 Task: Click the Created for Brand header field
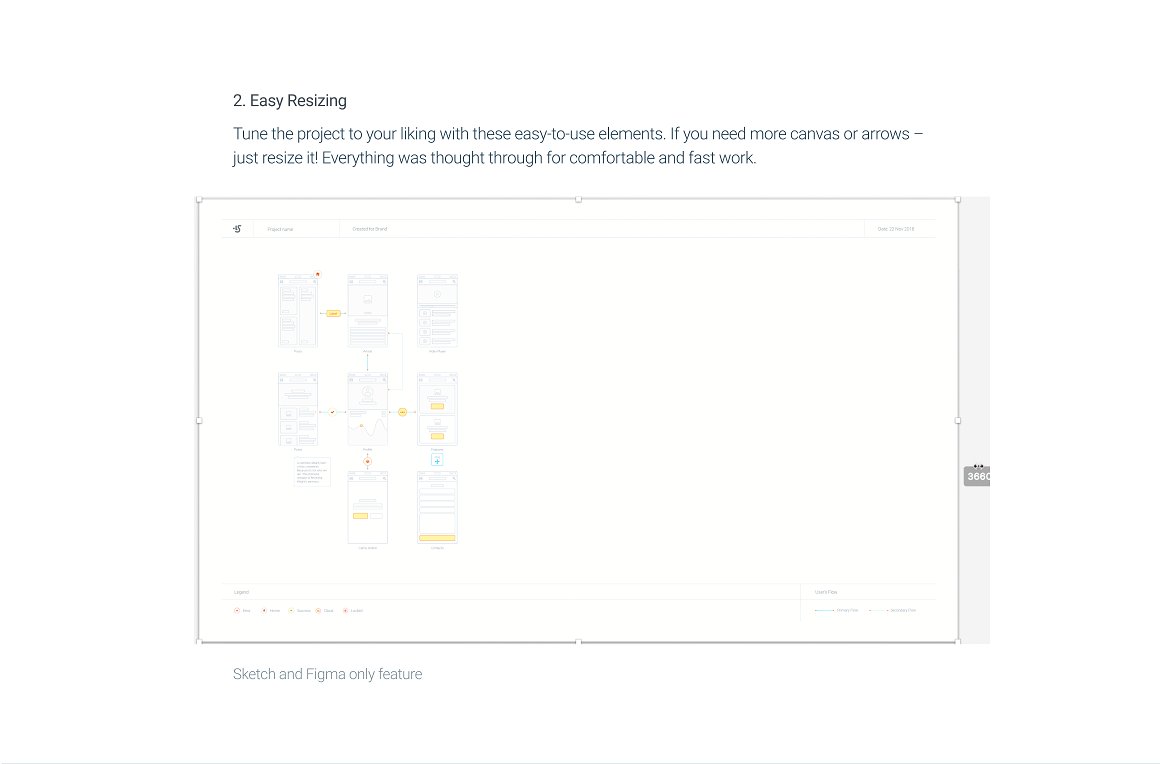369,229
